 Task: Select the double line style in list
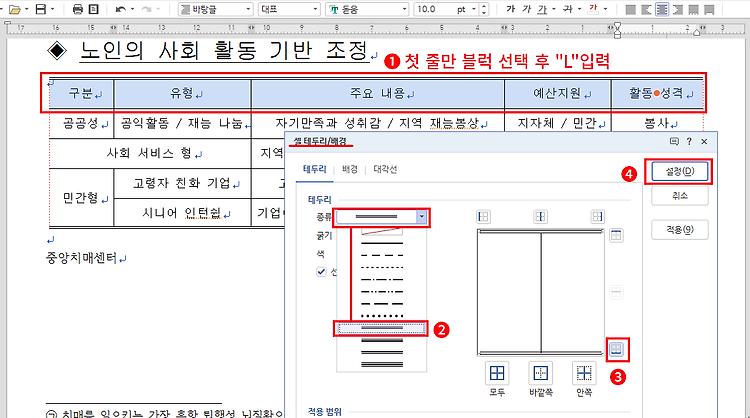[x=382, y=328]
